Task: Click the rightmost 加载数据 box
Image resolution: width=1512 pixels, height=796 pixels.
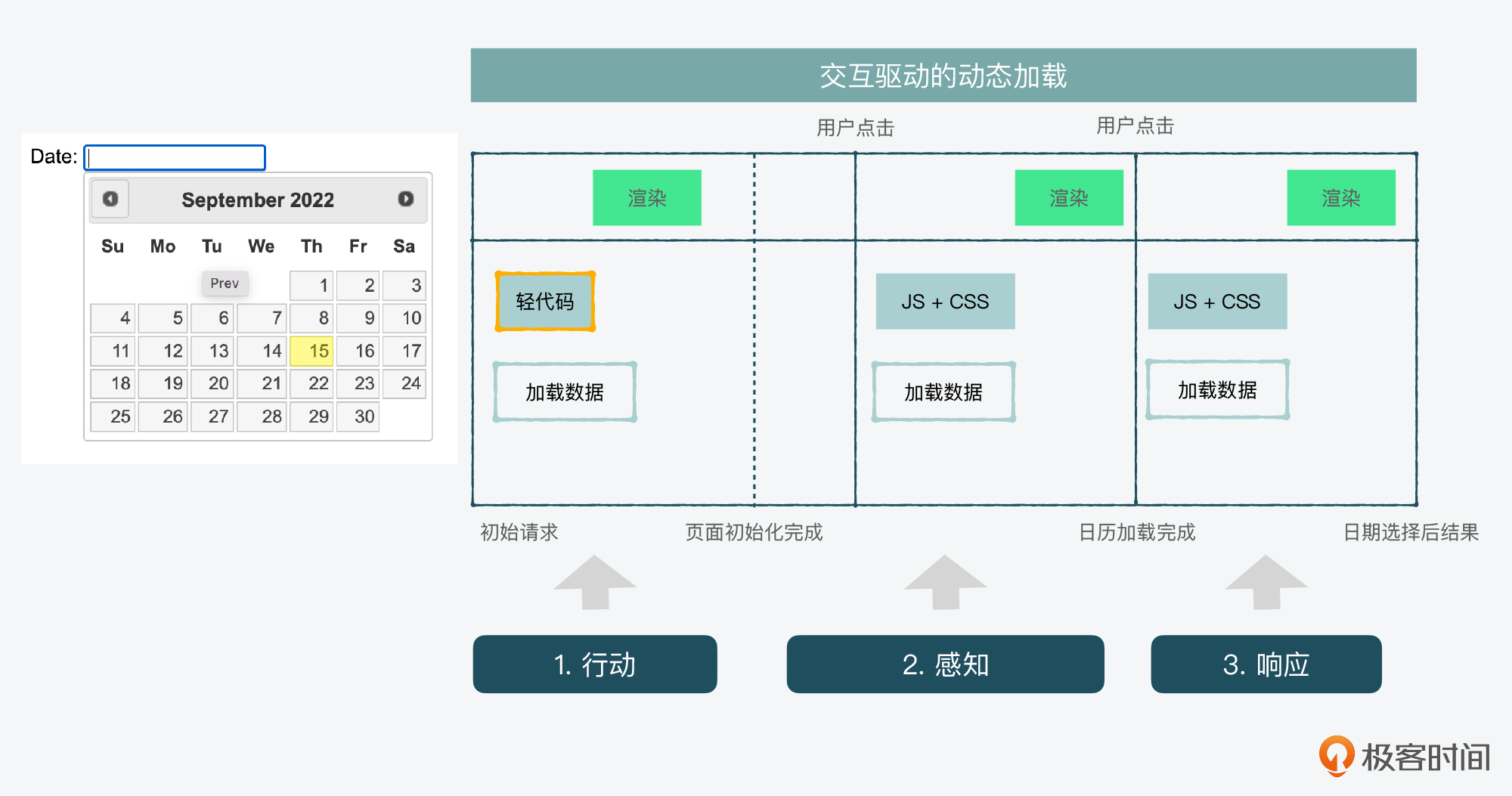Action: click(x=1217, y=390)
